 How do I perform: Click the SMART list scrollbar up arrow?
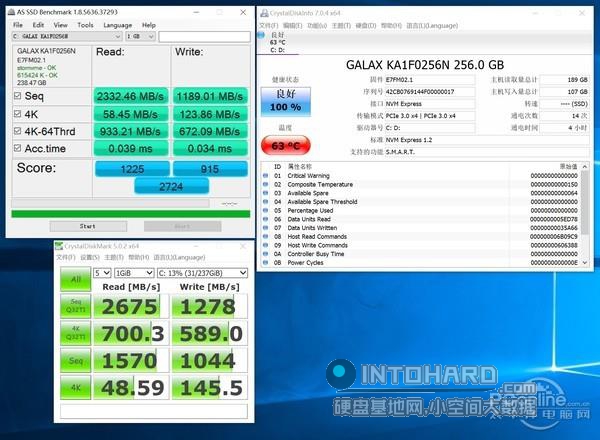[x=585, y=166]
